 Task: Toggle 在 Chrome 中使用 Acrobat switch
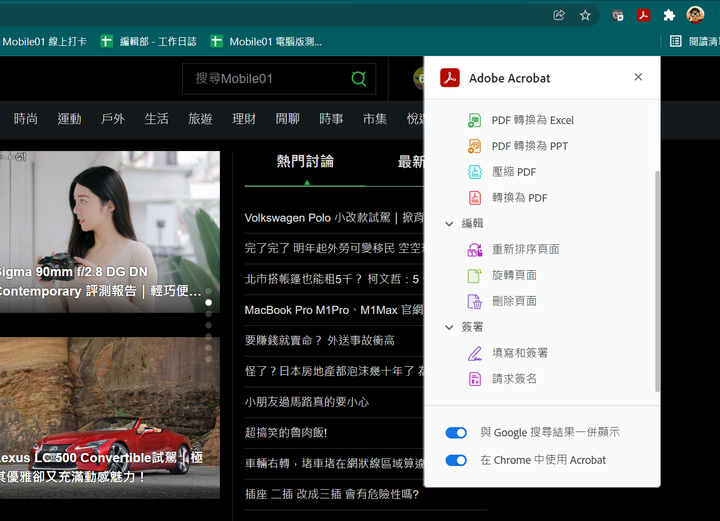click(456, 460)
